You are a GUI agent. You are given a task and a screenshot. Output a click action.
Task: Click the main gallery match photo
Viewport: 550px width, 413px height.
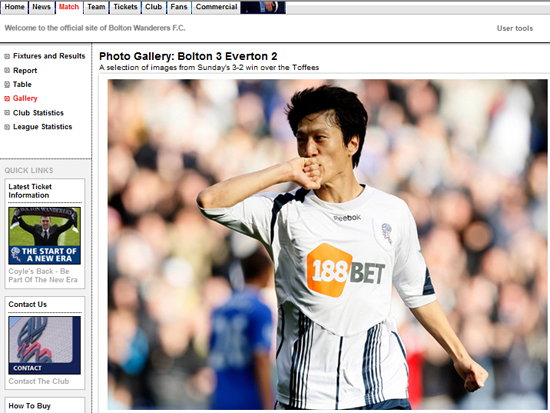pyautogui.click(x=328, y=244)
